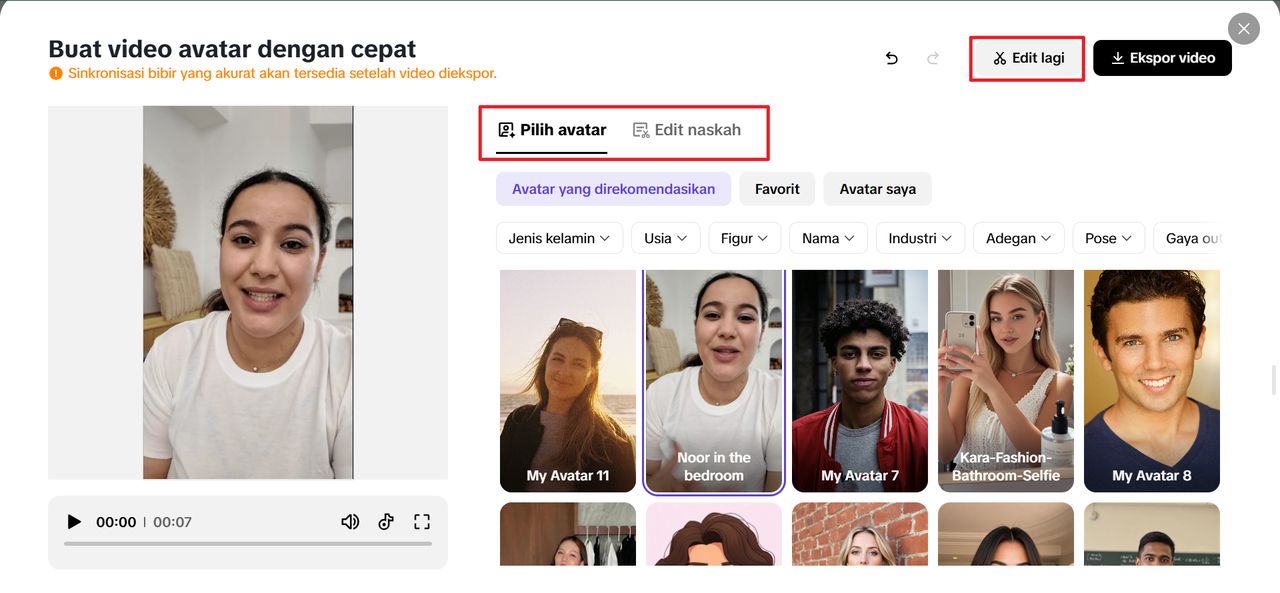Expand the Industri filter dropdown
This screenshot has width=1280, height=593.
[x=920, y=238]
